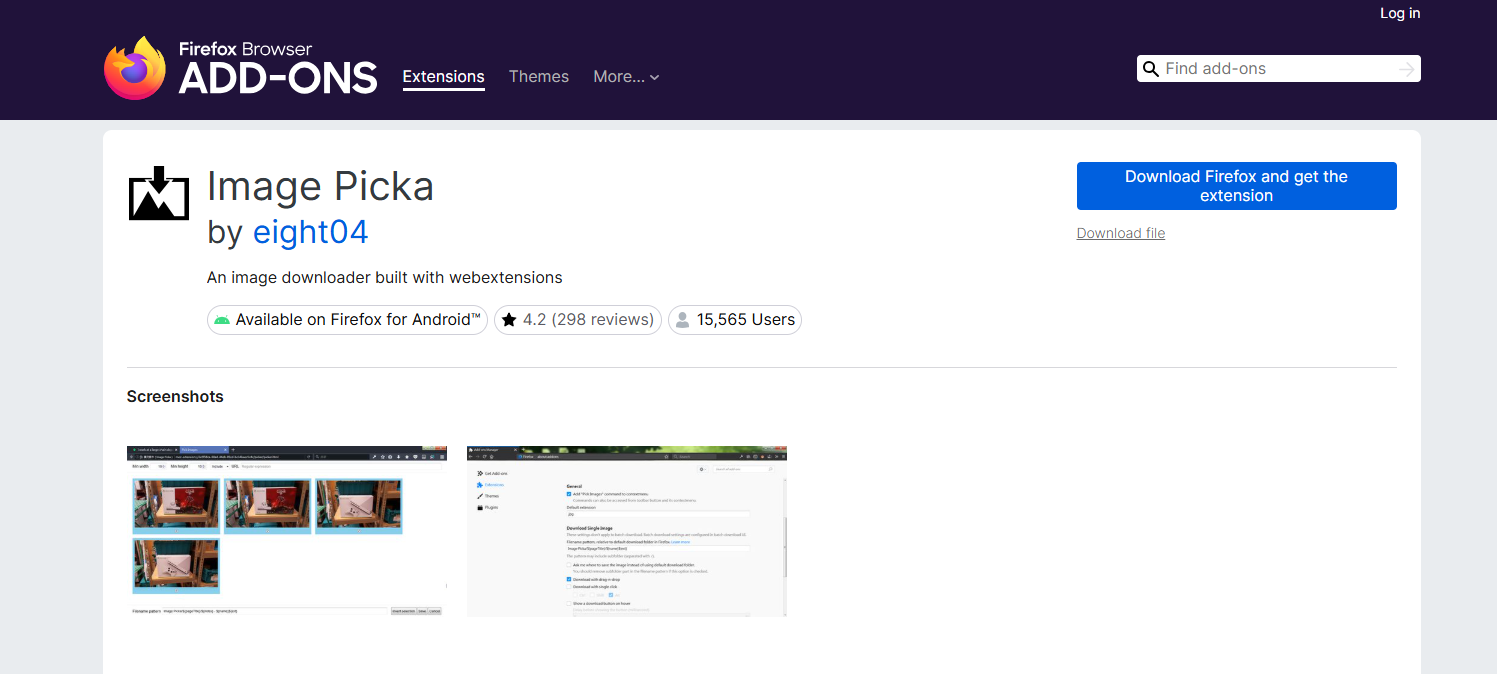Click the Image Picka title text
1497x674 pixels.
(x=320, y=187)
